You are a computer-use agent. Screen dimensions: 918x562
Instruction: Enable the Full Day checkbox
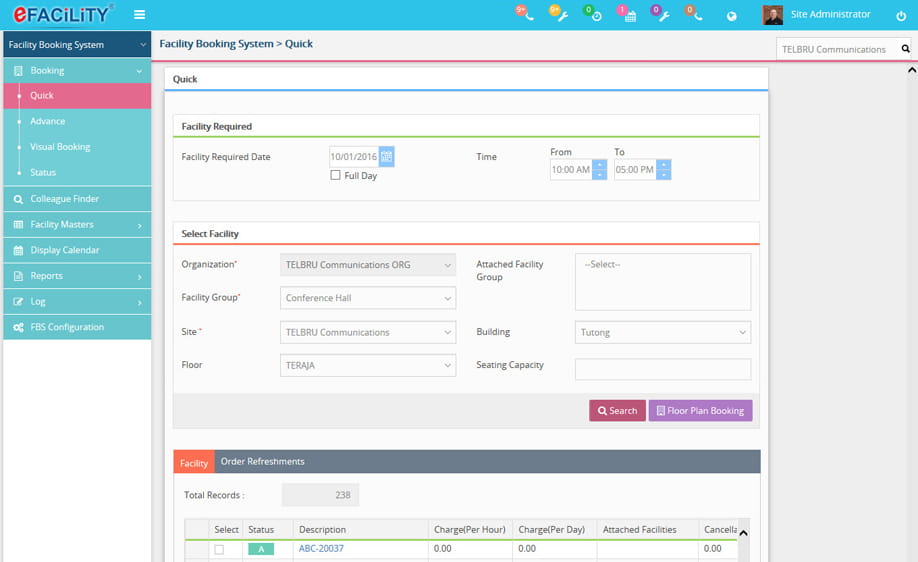[336, 176]
